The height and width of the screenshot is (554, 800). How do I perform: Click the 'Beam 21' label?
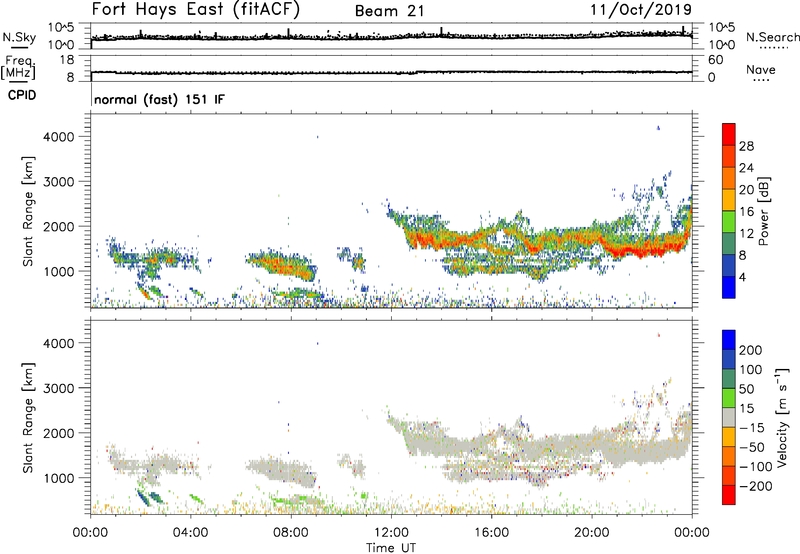(x=389, y=11)
